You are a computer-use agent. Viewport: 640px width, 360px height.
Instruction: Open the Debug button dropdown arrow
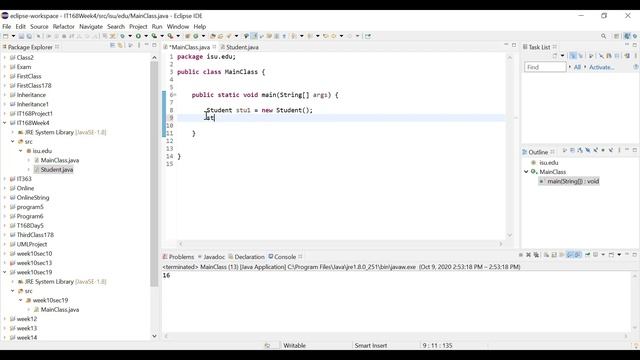pos(130,36)
